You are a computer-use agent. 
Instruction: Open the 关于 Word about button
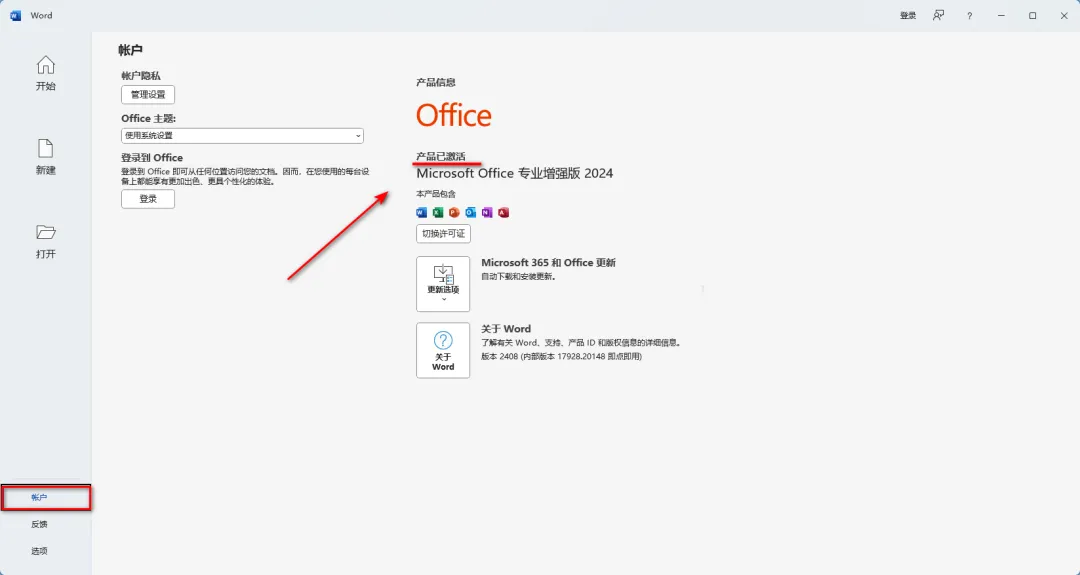[x=443, y=351]
